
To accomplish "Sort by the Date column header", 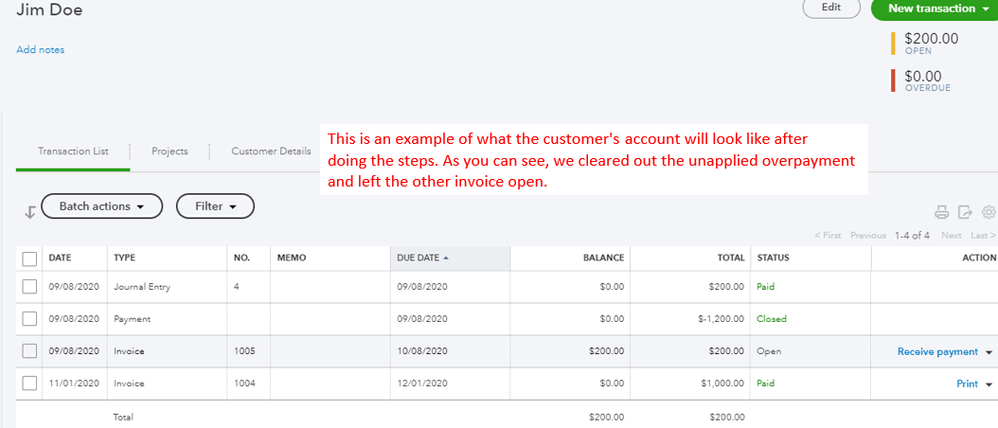I will coord(60,258).
